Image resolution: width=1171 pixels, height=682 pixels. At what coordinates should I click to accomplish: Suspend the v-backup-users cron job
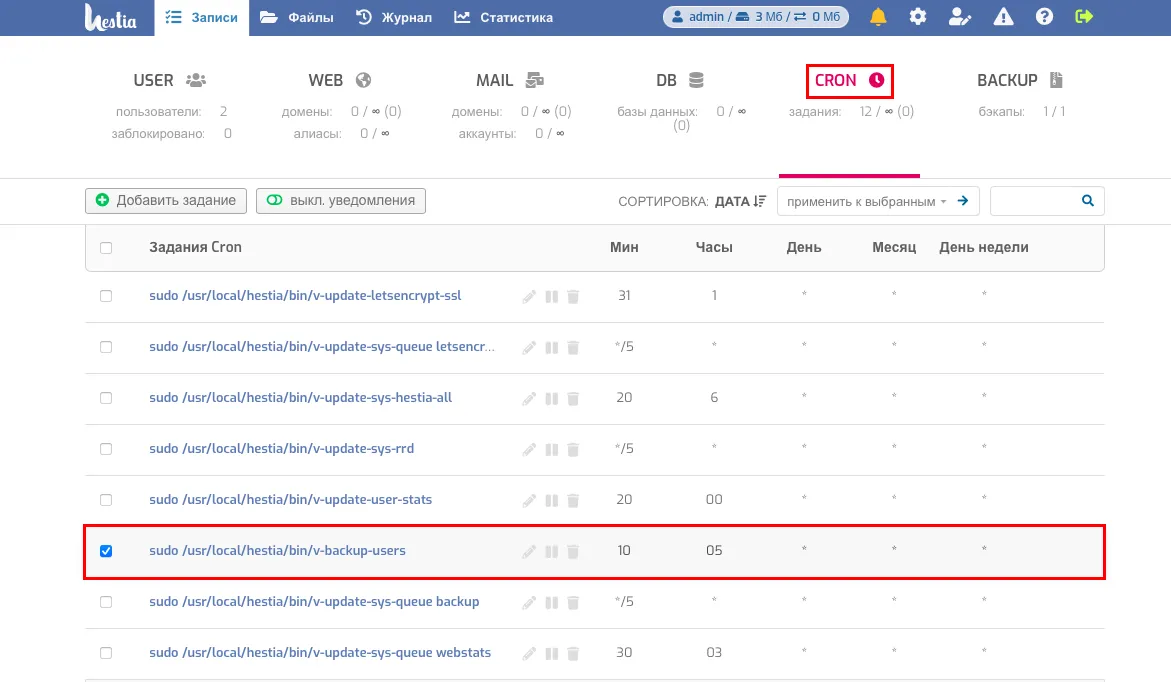point(552,551)
